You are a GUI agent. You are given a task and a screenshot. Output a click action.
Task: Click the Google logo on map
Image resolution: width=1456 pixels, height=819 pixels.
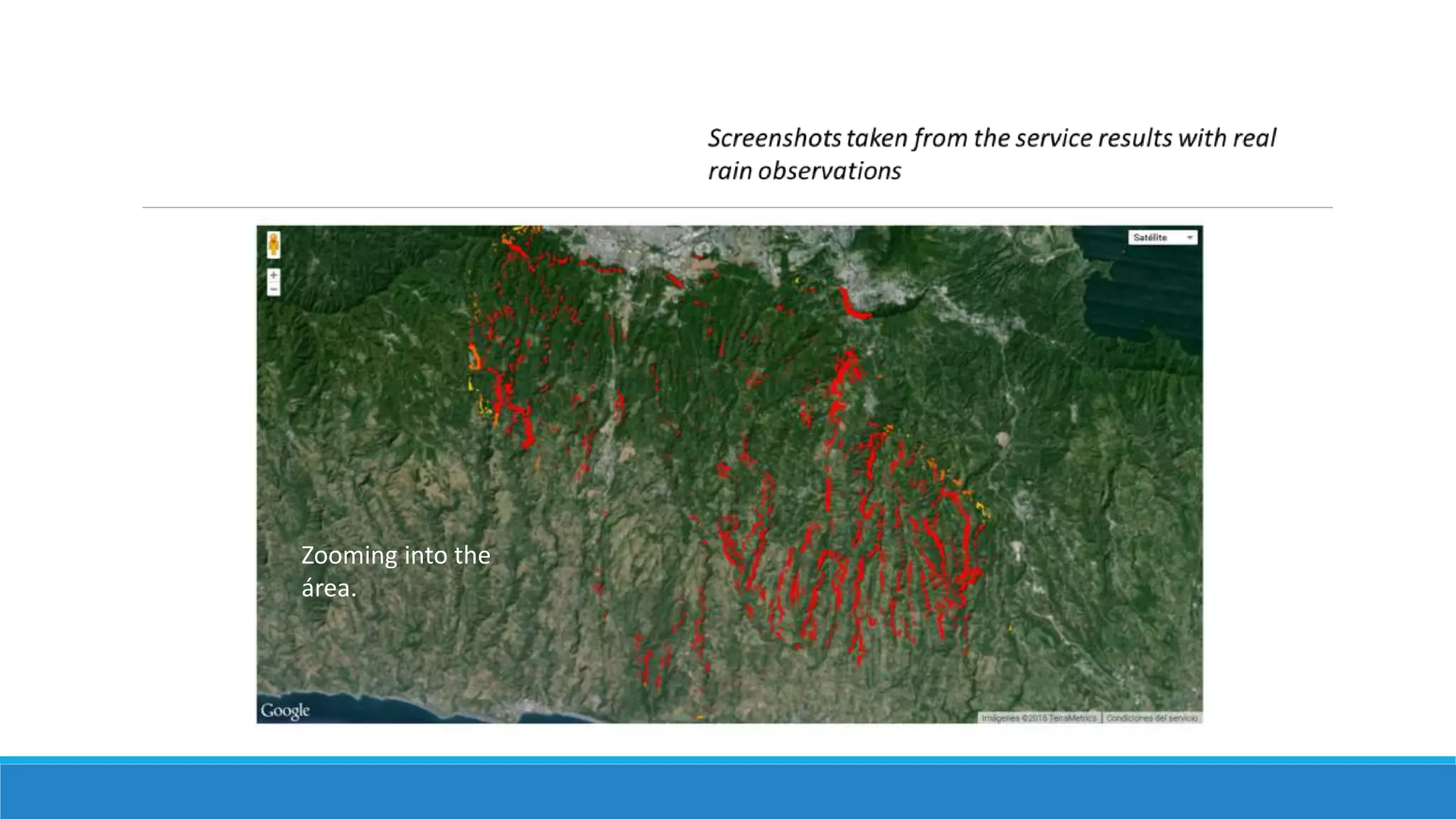point(284,710)
